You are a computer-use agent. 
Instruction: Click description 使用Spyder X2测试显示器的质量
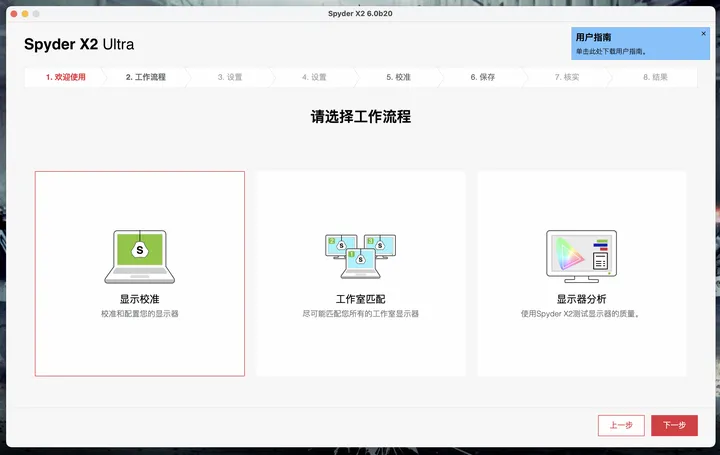pyautogui.click(x=580, y=314)
